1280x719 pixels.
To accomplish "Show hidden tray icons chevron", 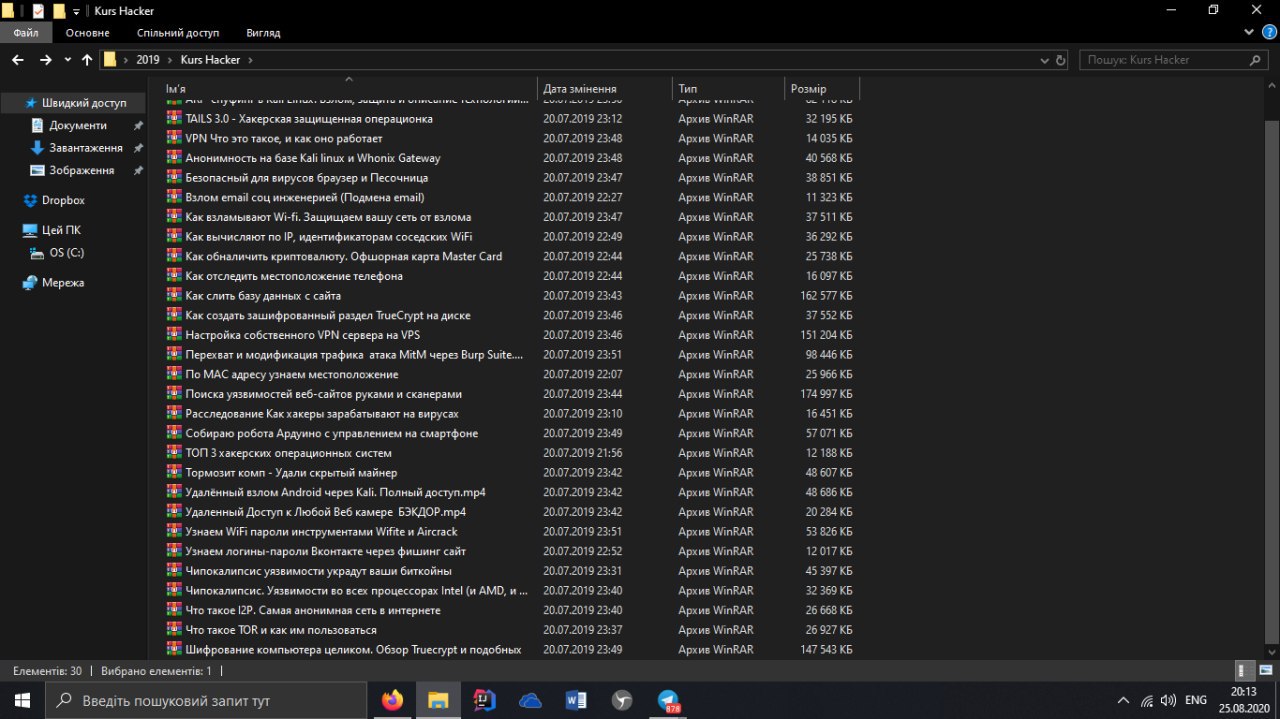I will pyautogui.click(x=1122, y=700).
